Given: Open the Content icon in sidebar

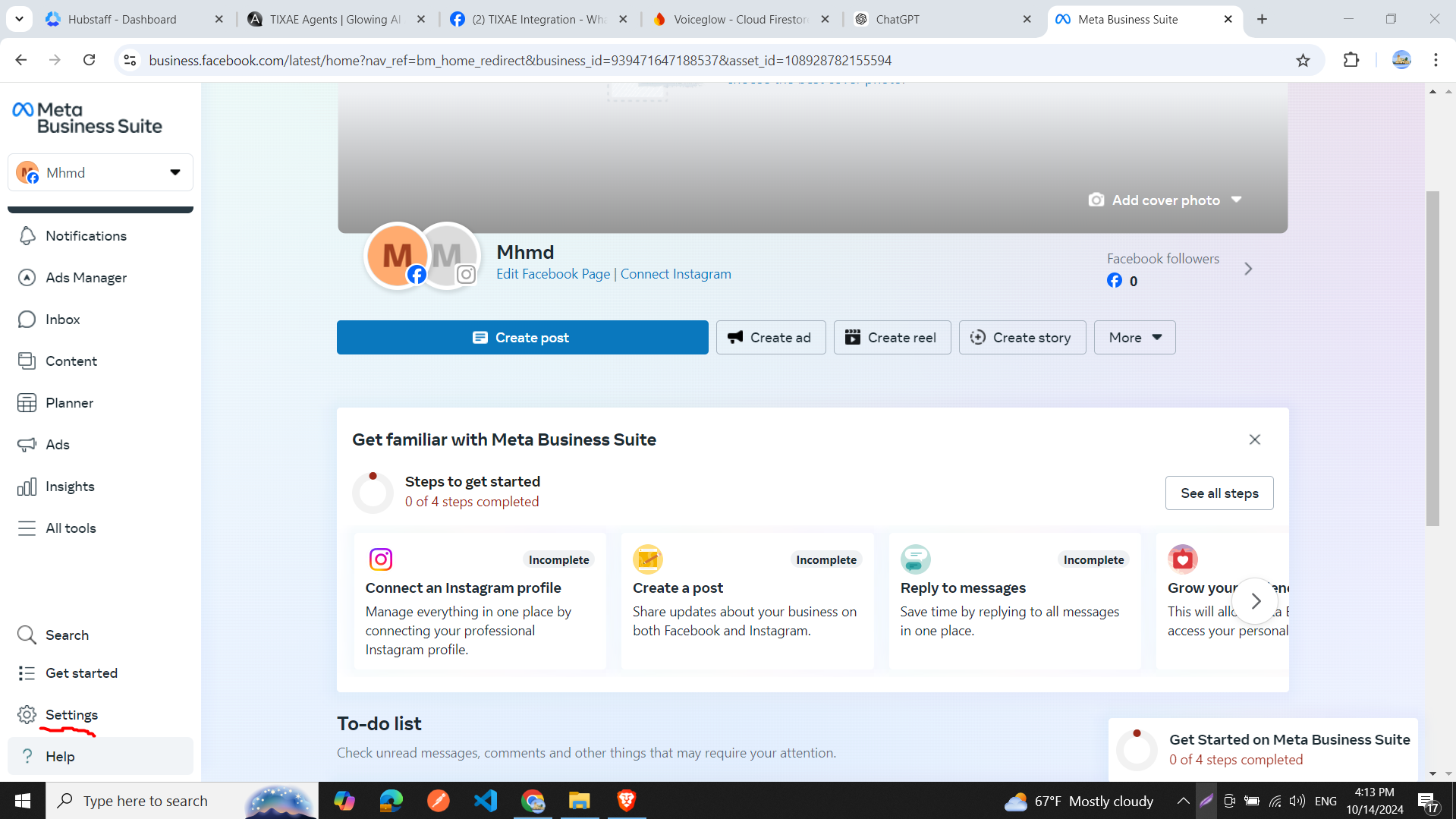Looking at the screenshot, I should [x=27, y=361].
